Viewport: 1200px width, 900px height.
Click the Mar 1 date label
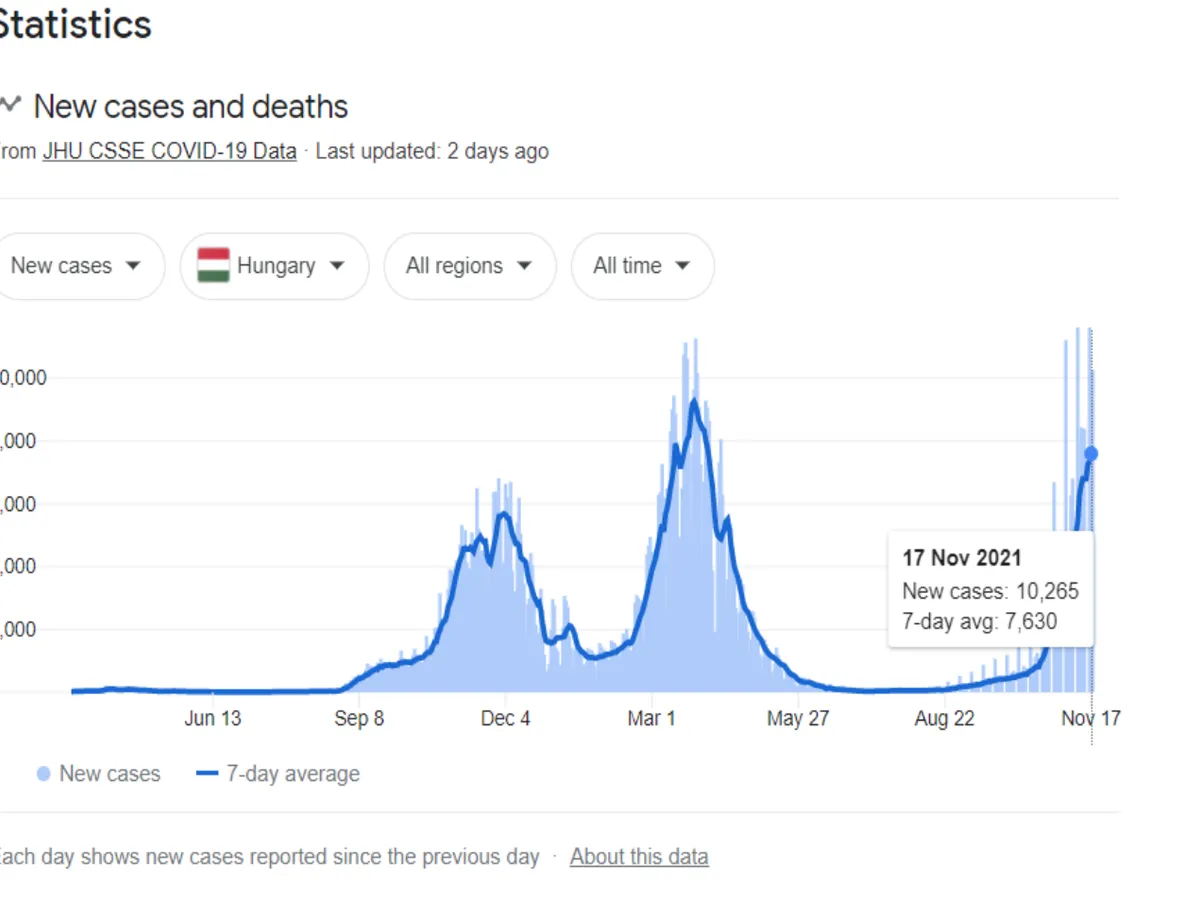pyautogui.click(x=652, y=719)
